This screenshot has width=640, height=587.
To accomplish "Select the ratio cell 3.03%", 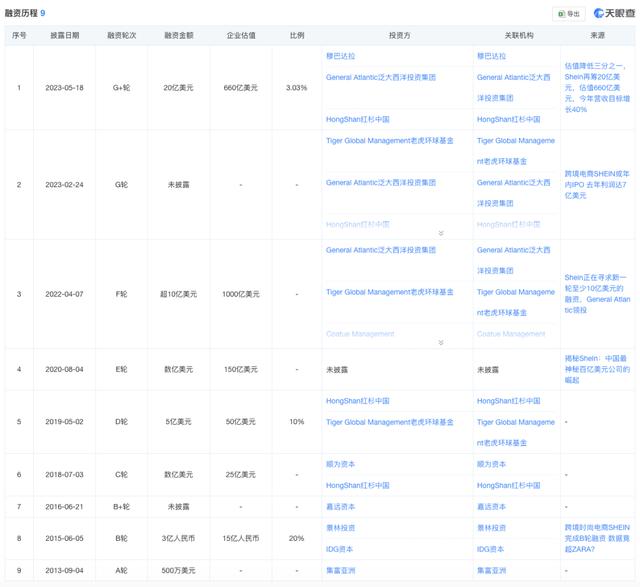I will click(297, 88).
